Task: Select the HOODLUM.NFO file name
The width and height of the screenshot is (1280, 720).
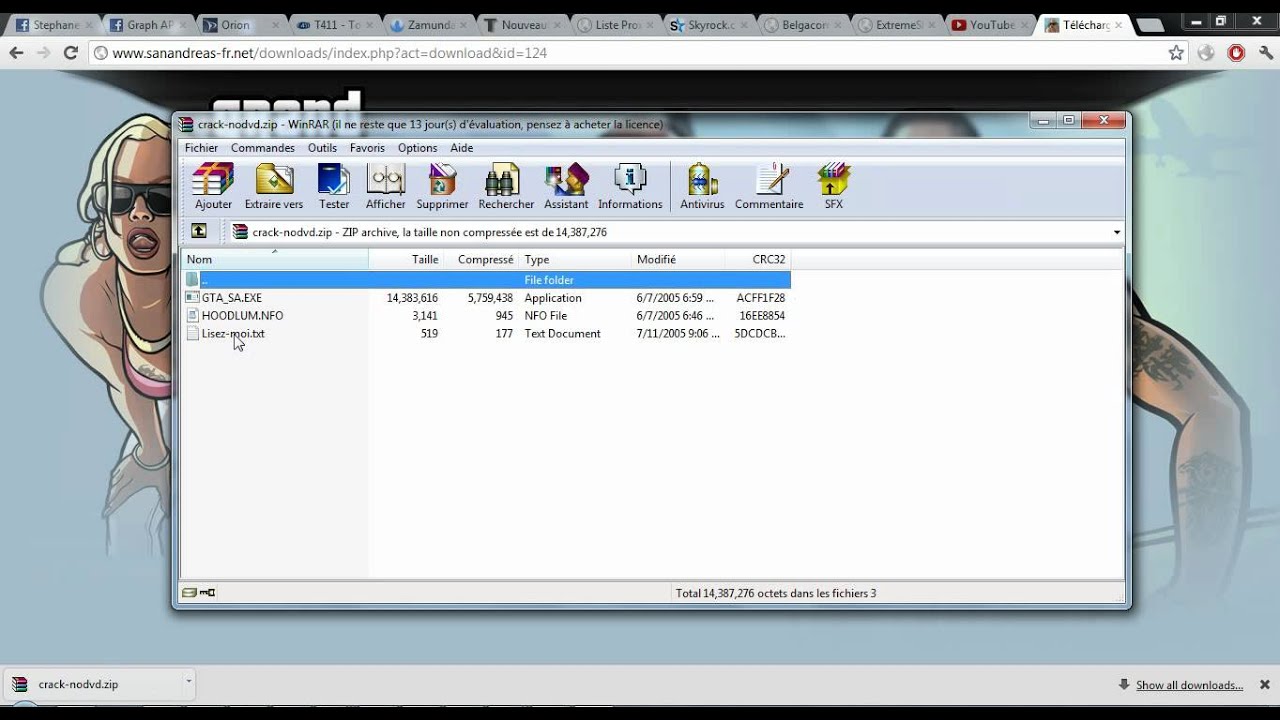Action: (x=242, y=316)
